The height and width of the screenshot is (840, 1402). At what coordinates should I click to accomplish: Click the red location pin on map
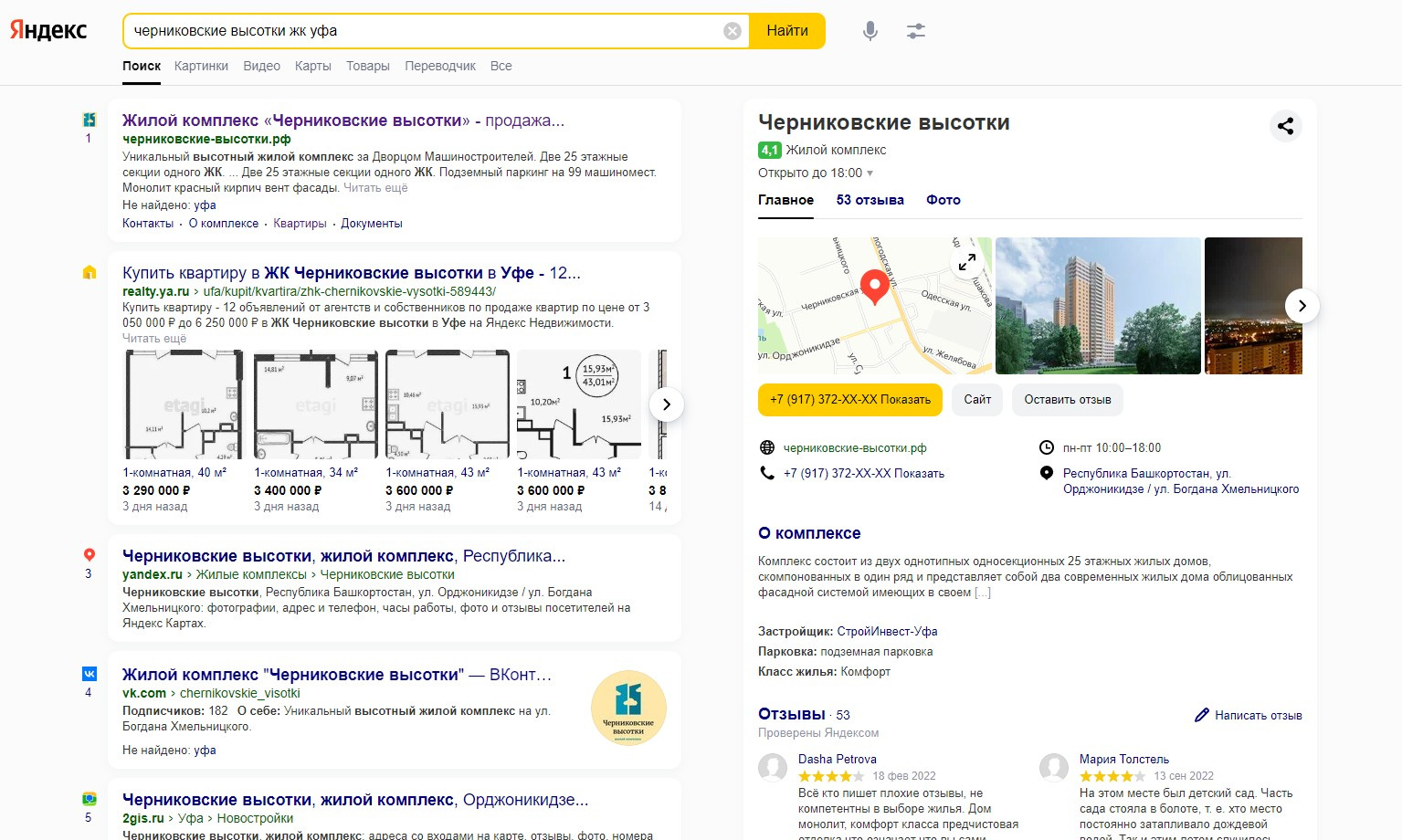[x=875, y=286]
